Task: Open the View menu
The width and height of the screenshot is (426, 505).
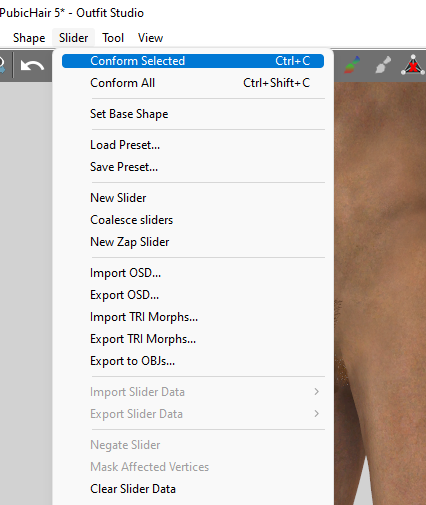Action: 151,38
